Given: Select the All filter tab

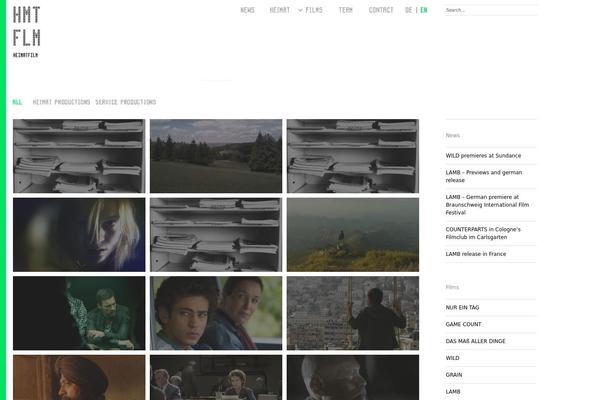Looking at the screenshot, I should (17, 102).
